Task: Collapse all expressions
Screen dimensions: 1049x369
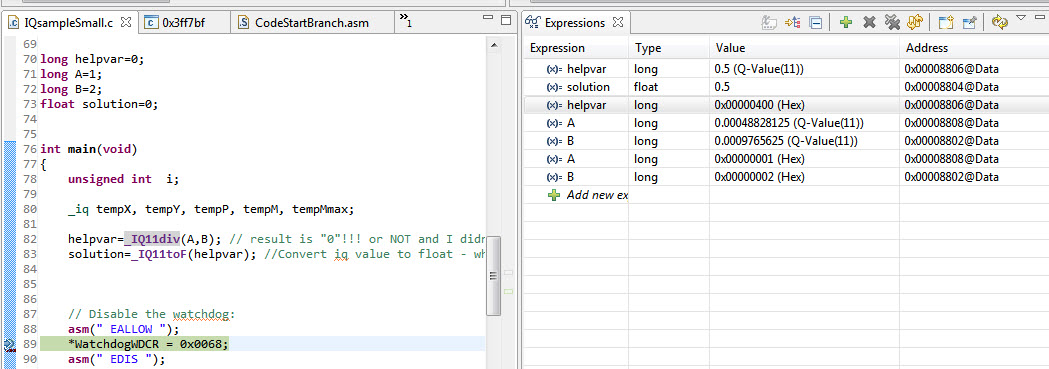Action: coord(816,23)
